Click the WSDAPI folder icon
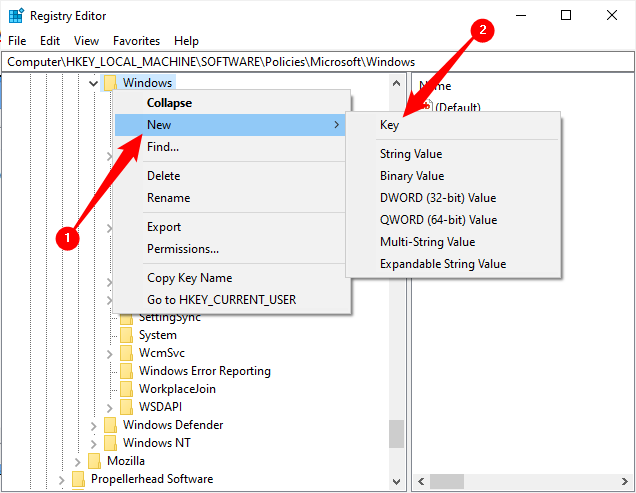This screenshot has height=493, width=636. (x=127, y=407)
